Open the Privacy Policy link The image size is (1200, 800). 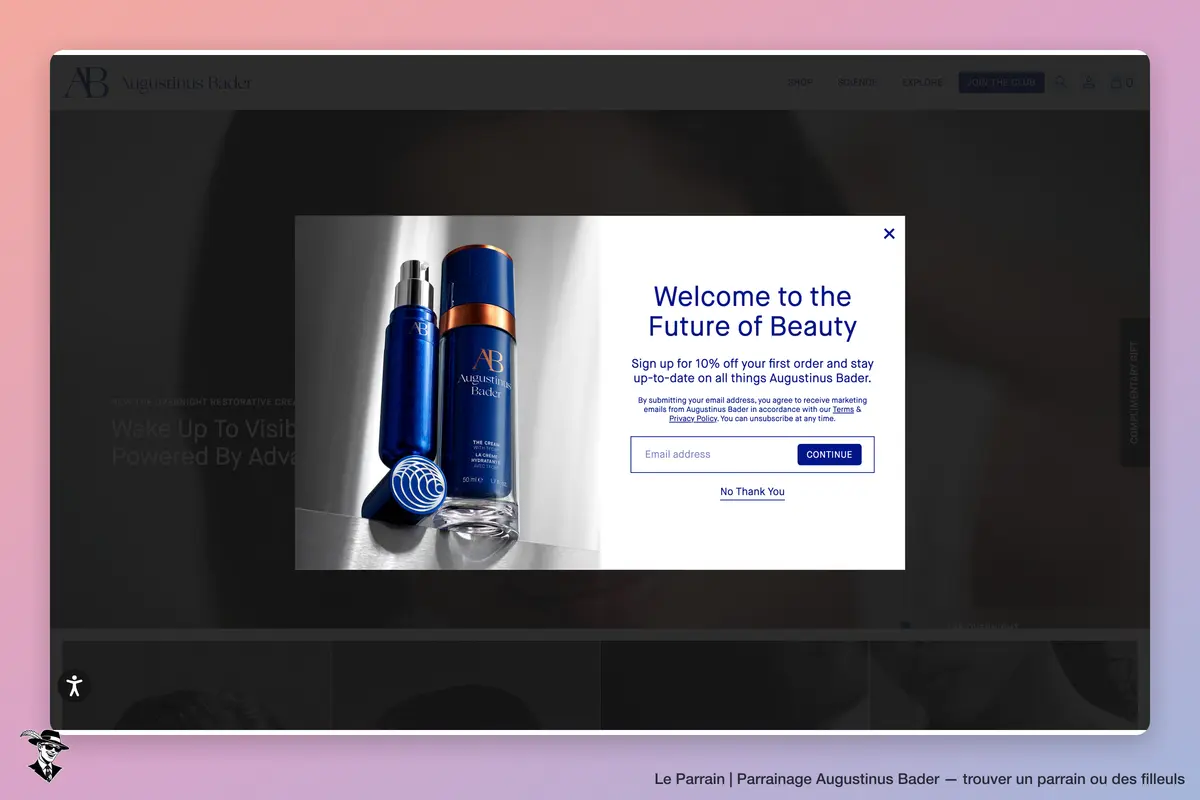click(x=693, y=419)
